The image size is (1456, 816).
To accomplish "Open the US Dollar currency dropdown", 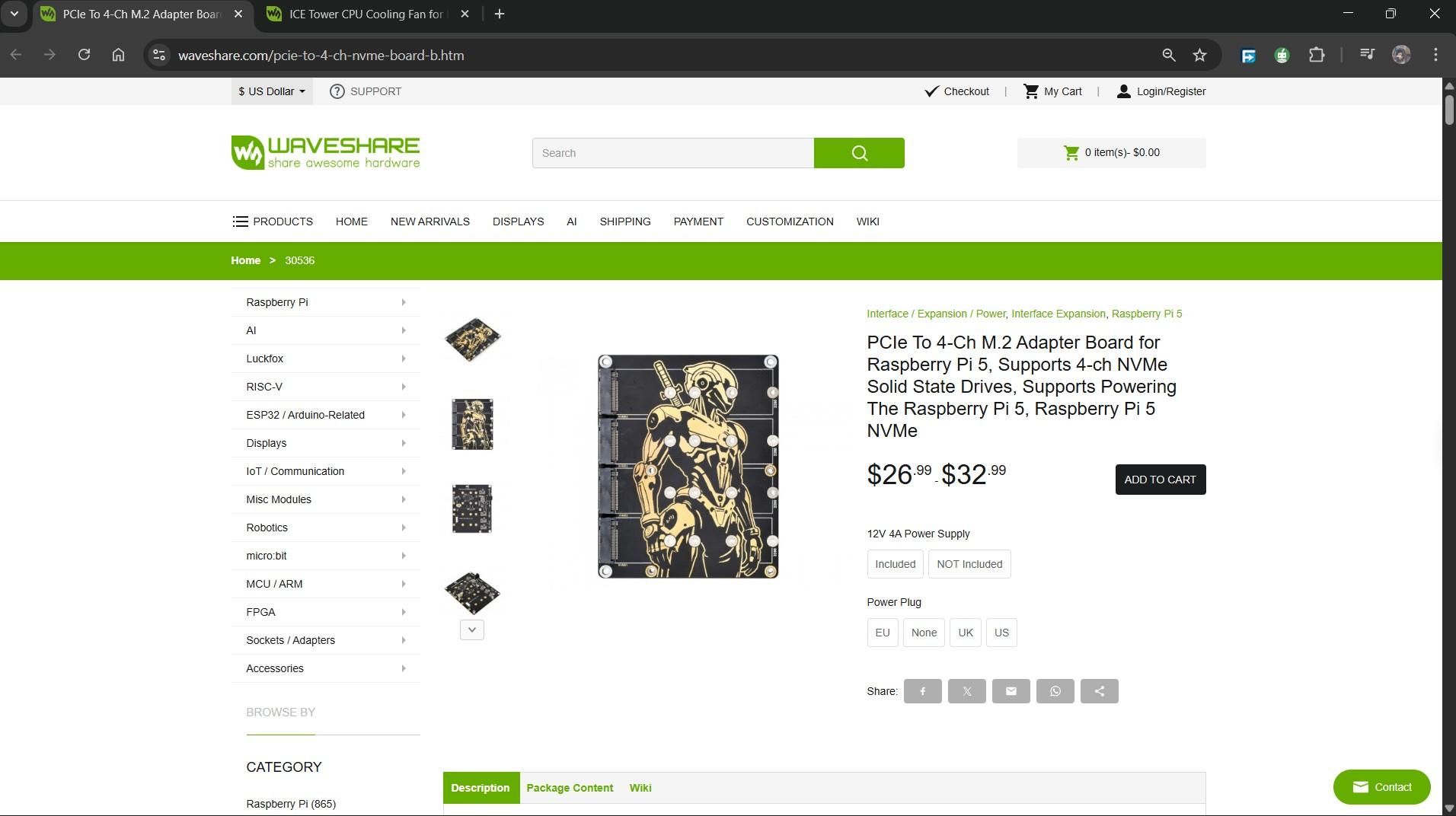I will pos(272,91).
